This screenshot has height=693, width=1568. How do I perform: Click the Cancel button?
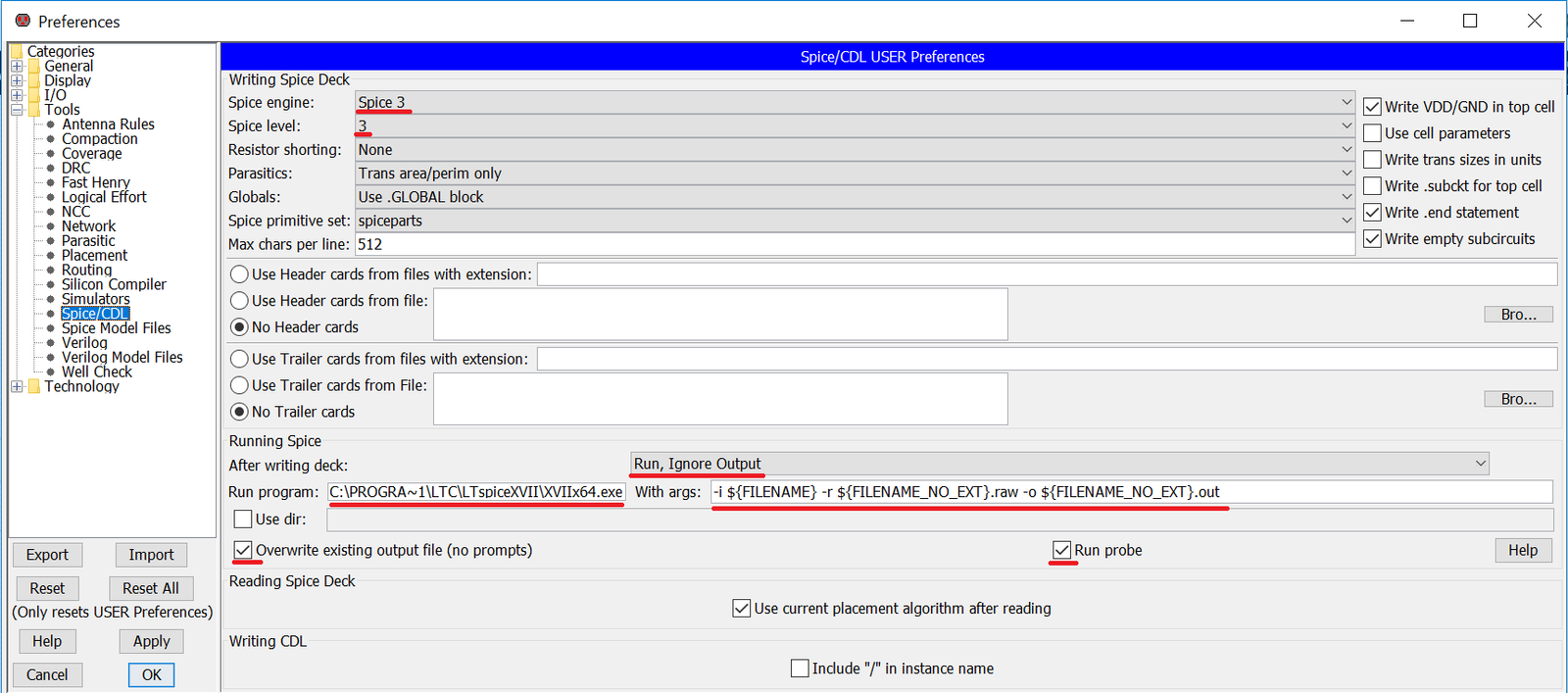point(47,674)
